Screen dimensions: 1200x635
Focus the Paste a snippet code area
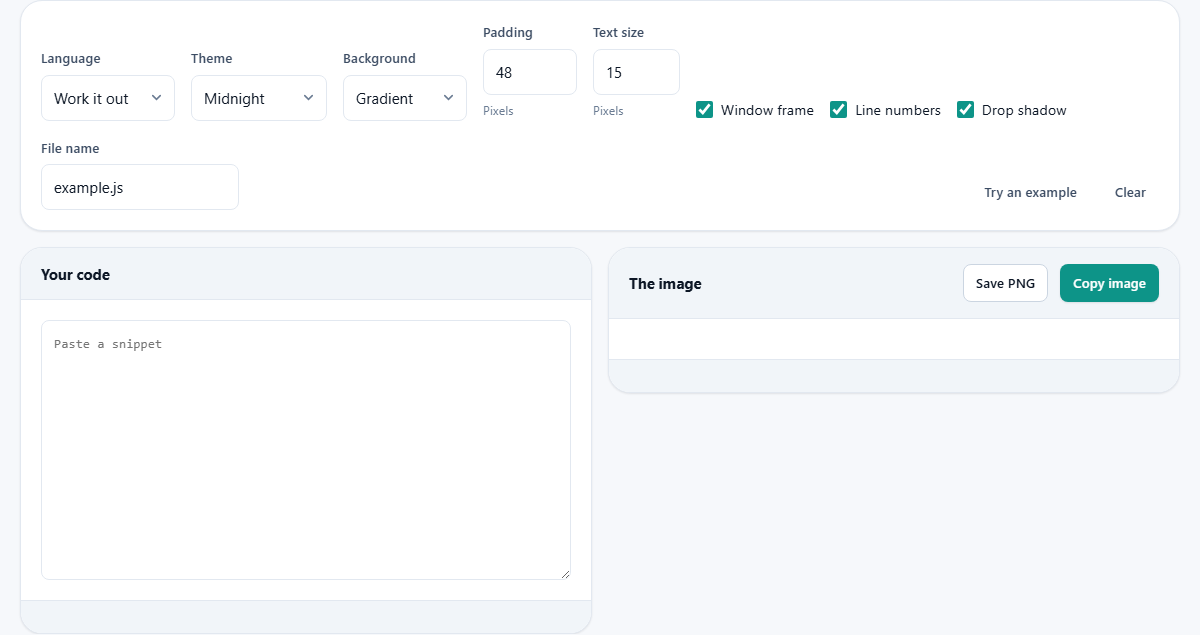pyautogui.click(x=306, y=450)
